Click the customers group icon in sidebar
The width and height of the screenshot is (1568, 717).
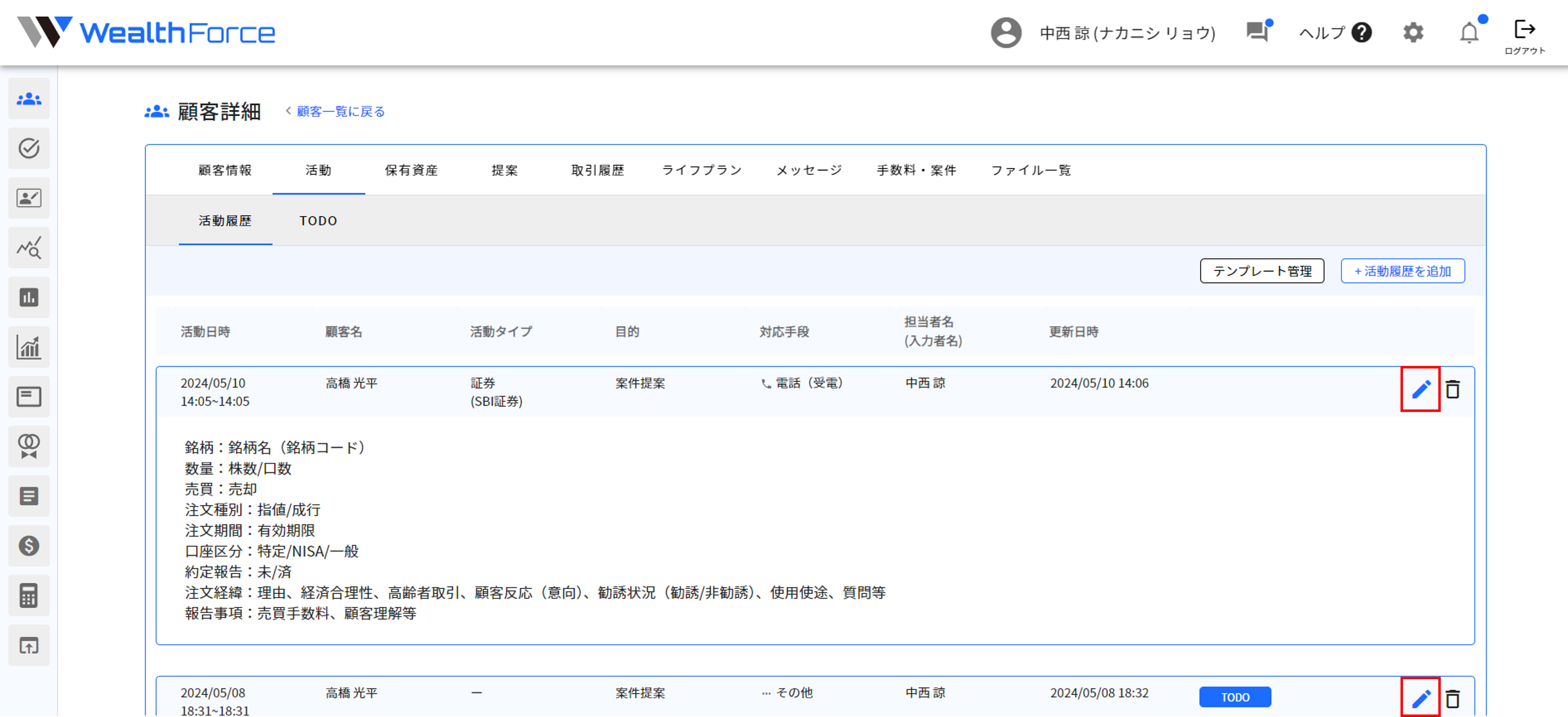[29, 99]
